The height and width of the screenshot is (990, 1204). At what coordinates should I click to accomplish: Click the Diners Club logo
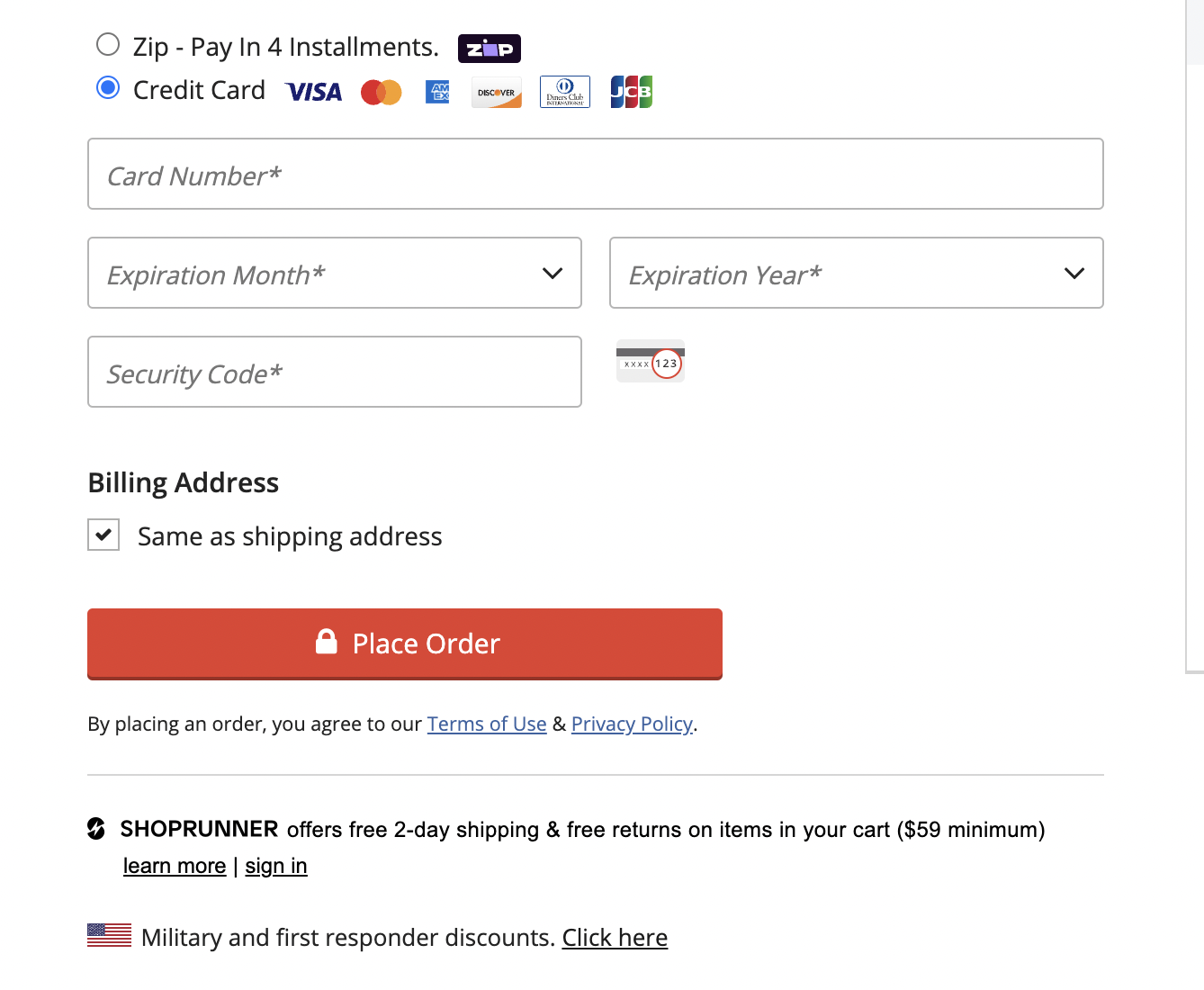tap(564, 92)
